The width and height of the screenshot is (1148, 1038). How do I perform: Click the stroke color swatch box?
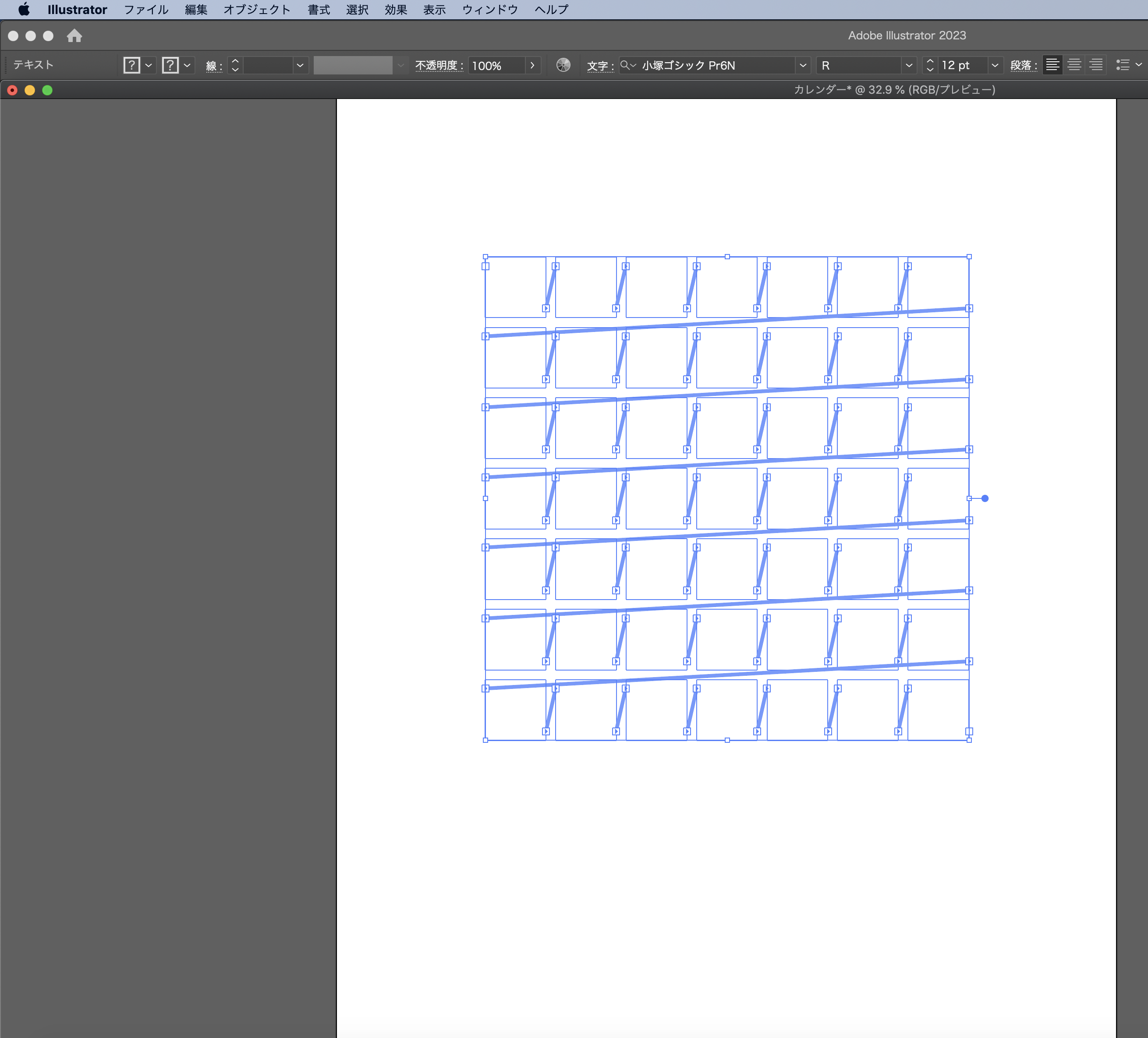point(170,65)
